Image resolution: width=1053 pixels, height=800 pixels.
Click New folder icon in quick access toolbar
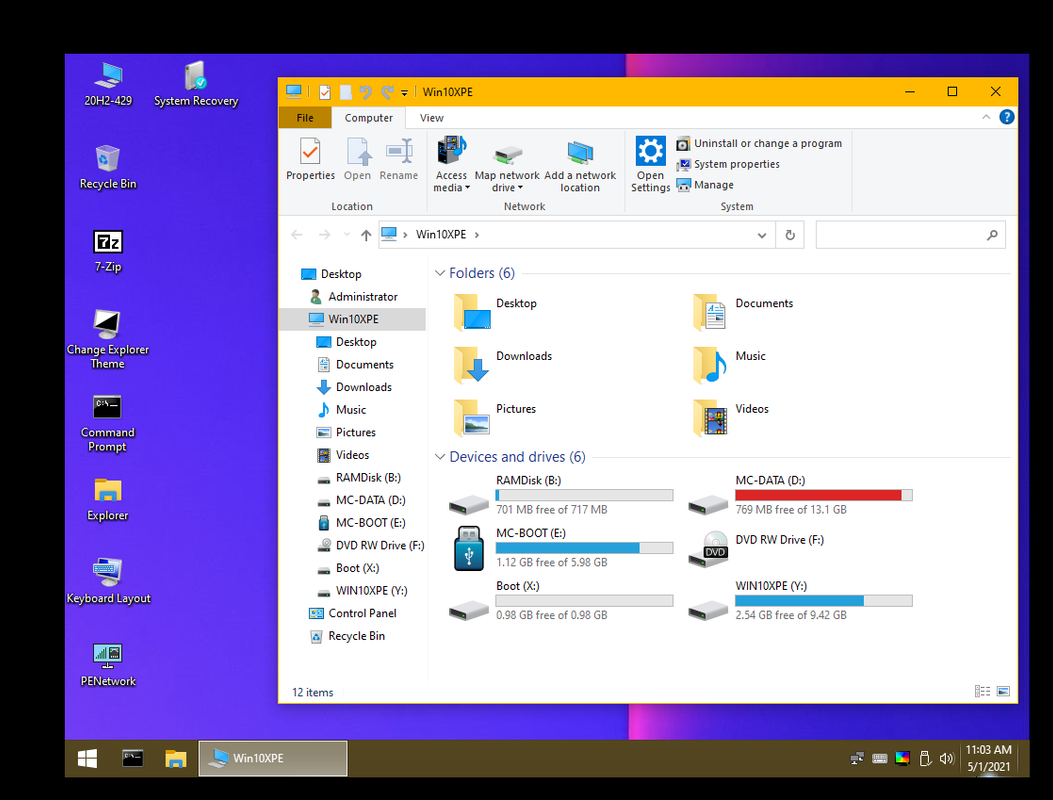(x=345, y=92)
